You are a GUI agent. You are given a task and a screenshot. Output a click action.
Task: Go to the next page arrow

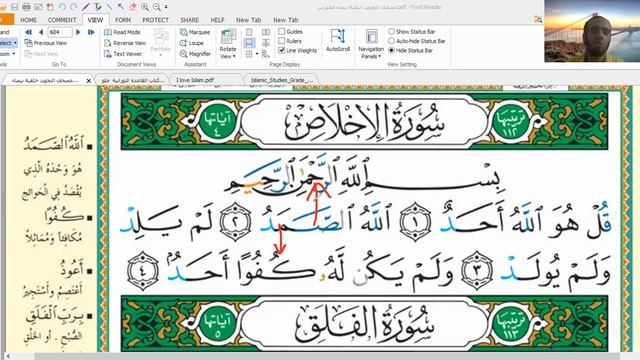[78, 32]
